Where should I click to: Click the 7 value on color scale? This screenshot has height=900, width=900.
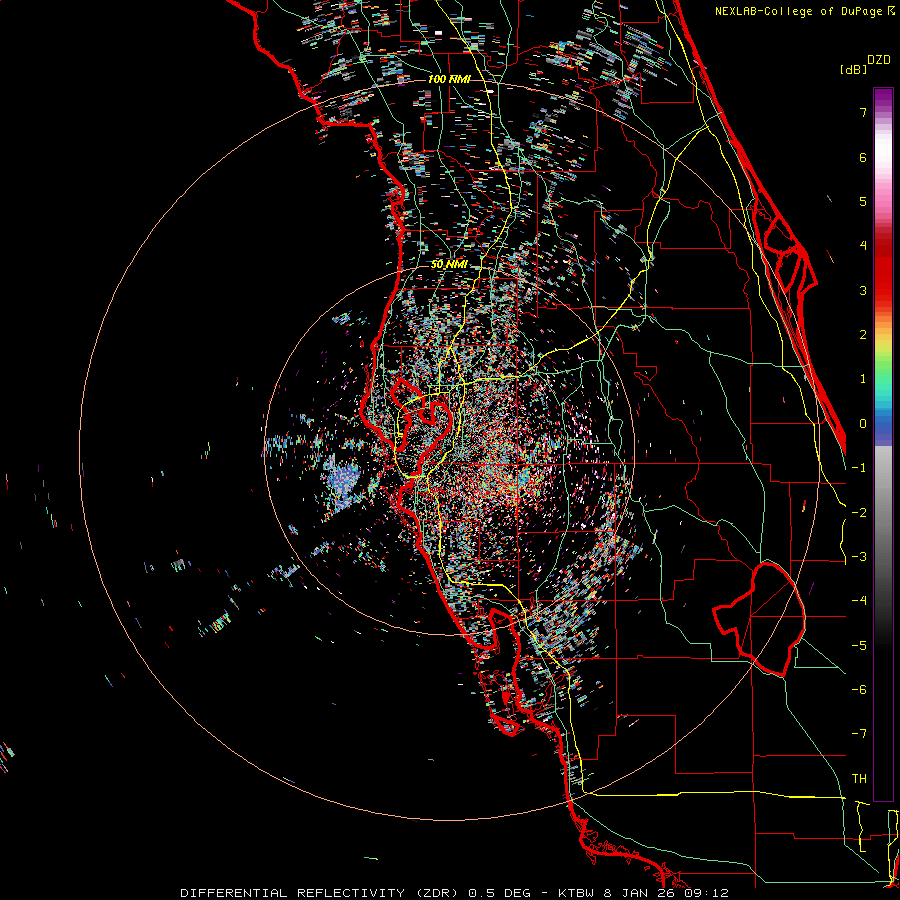(x=863, y=112)
